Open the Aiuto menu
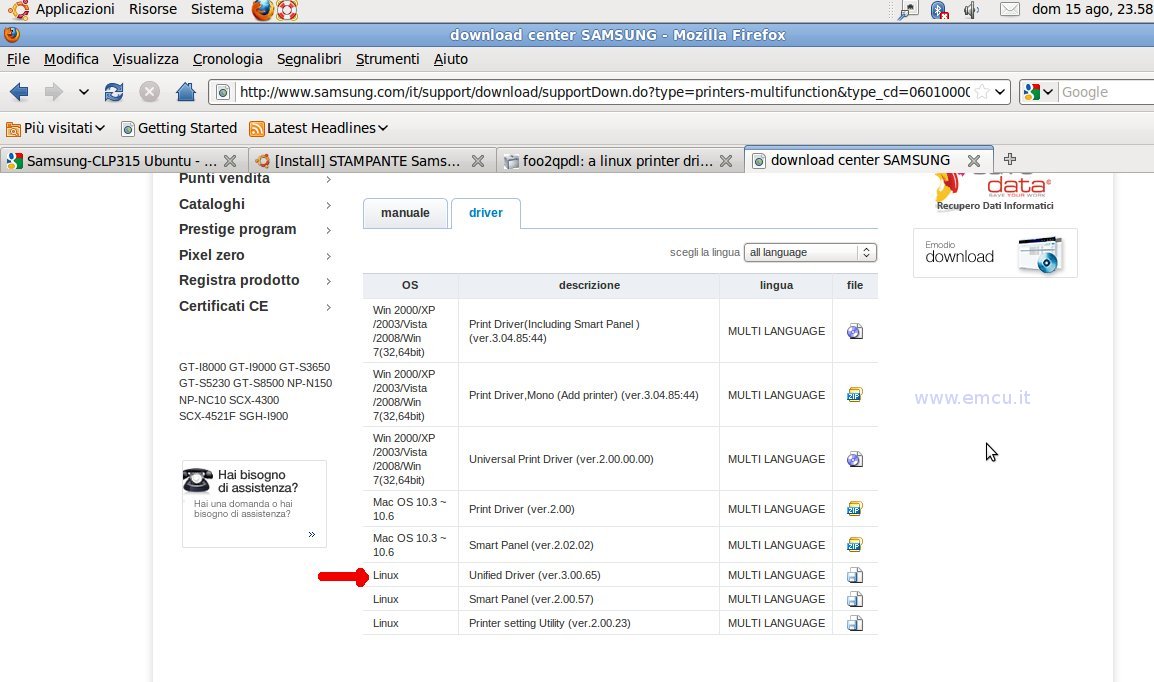The width and height of the screenshot is (1154, 682). 450,59
